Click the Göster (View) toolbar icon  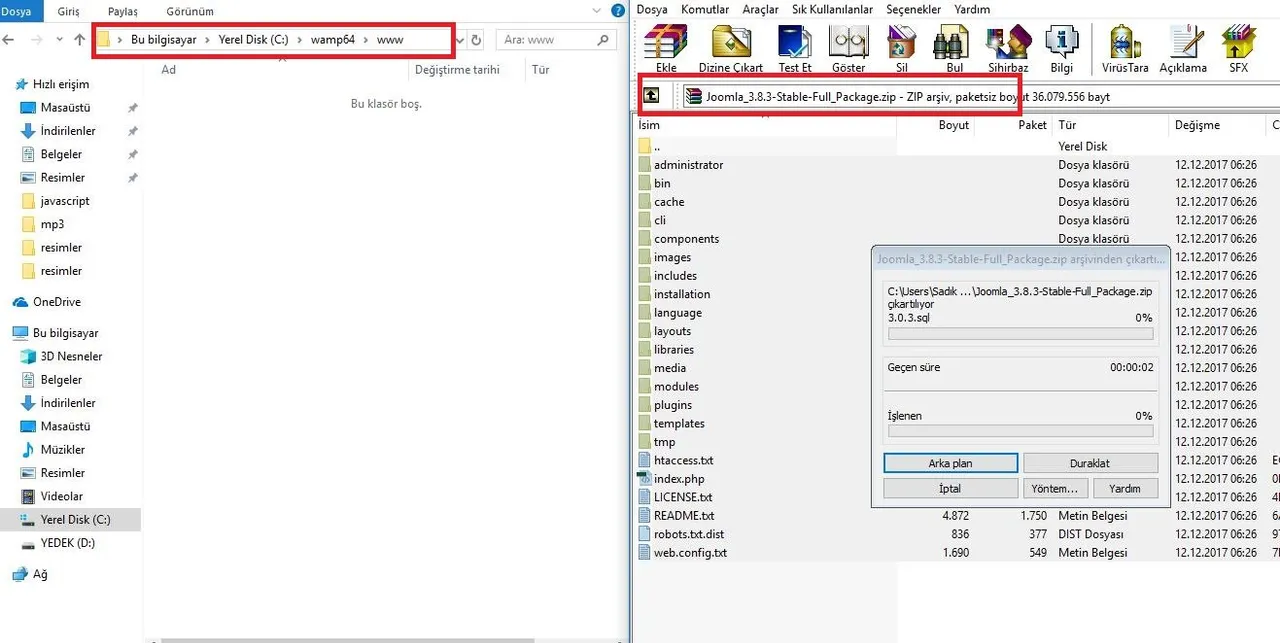[x=849, y=48]
